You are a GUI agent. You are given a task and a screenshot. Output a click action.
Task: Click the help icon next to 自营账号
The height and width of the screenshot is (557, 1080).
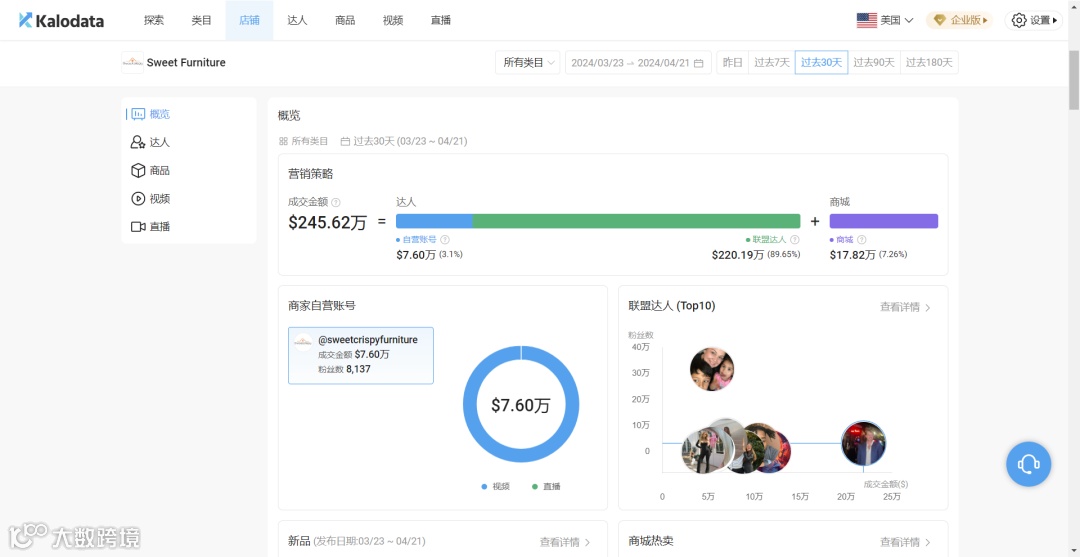(x=445, y=240)
